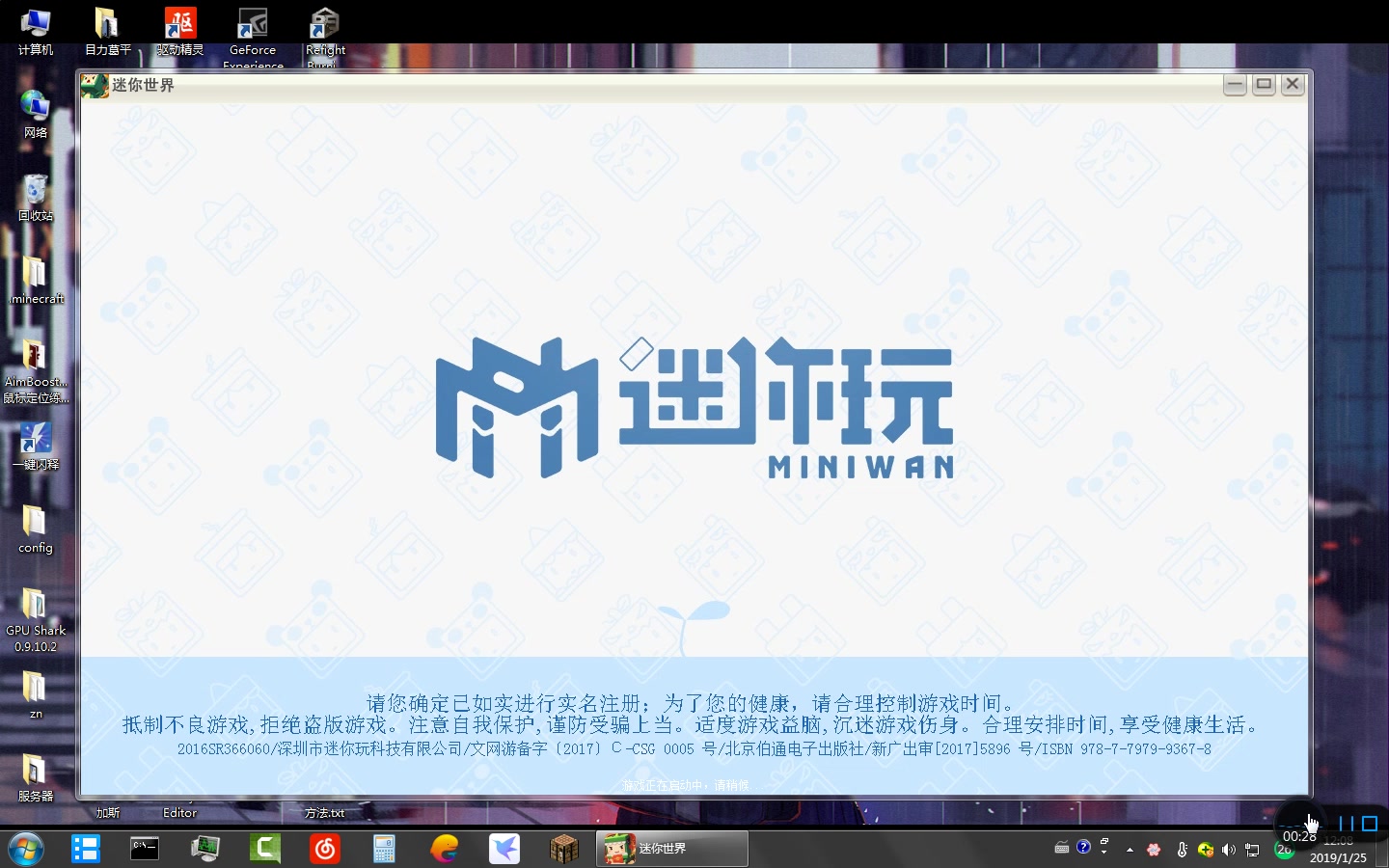1389x868 pixels.
Task: Select the GPU Shark 0.9.10.2 folder
Action: 36,619
